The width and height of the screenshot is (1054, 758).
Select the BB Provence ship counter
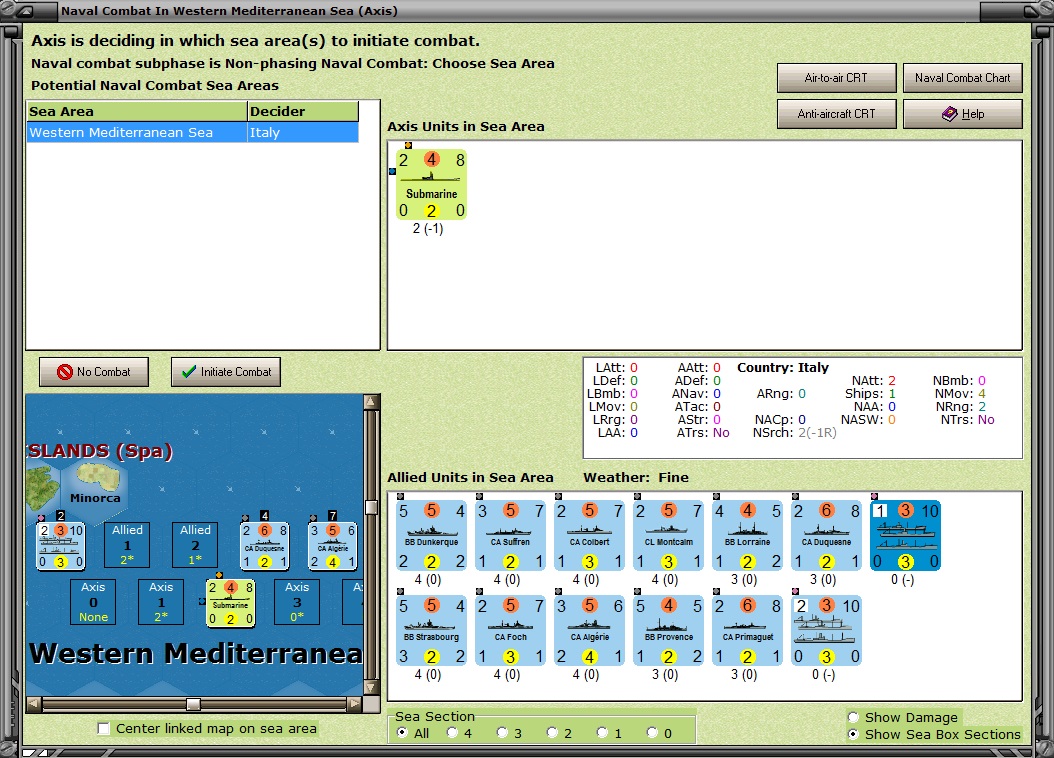(x=668, y=631)
